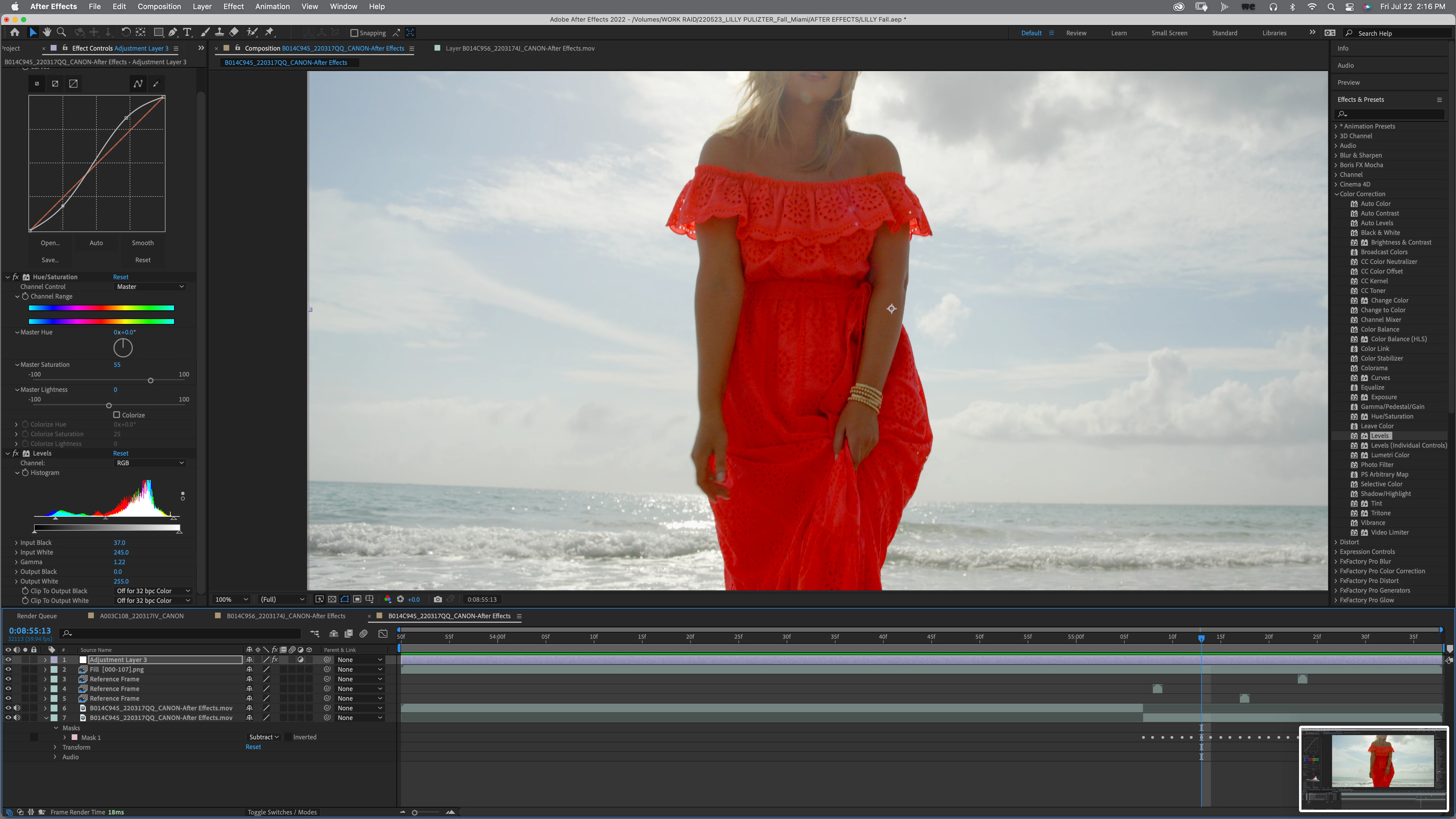This screenshot has height=819, width=1456.
Task: Select the Clone Stamp tool
Action: 219,32
